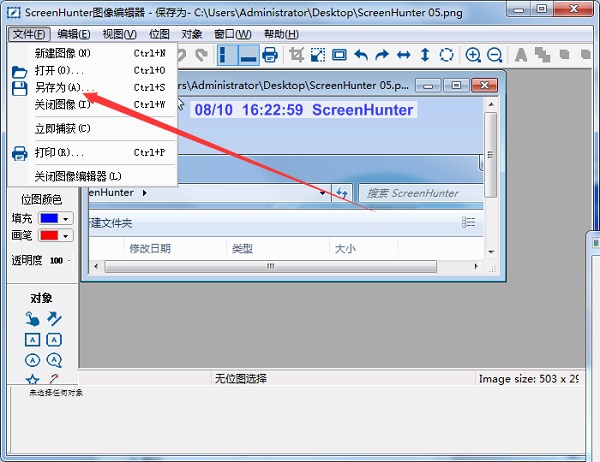Screen dimensions: 600x462
Task: Click horizontal scrollbar right arrow in image window
Action: point(476,266)
